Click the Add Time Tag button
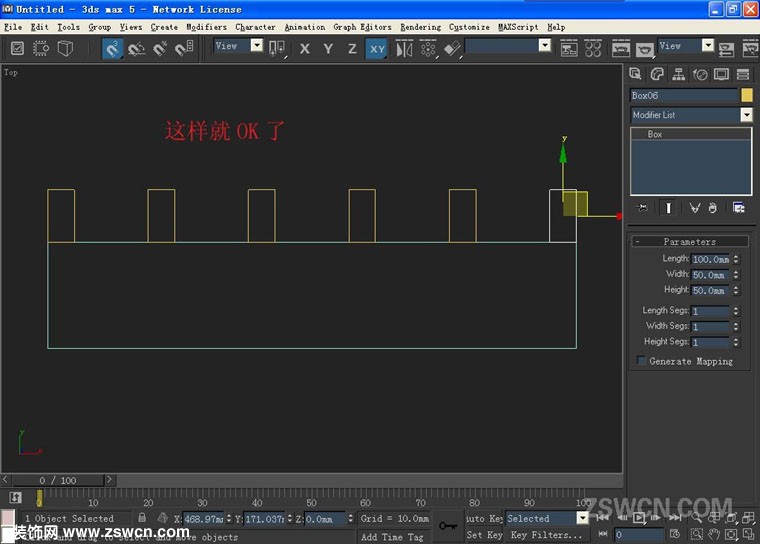The width and height of the screenshot is (760, 544). (x=392, y=537)
